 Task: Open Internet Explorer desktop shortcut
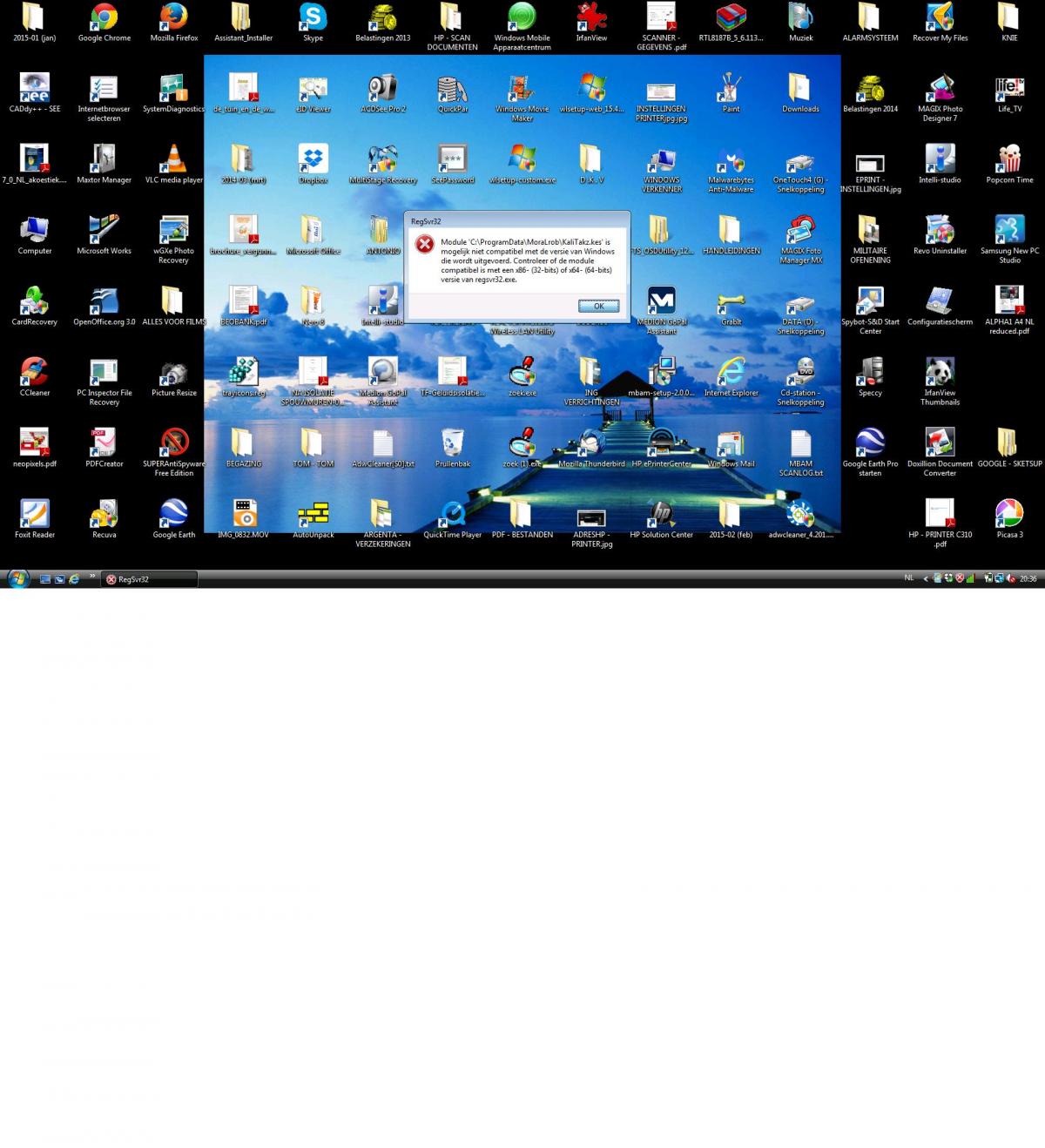click(x=731, y=377)
